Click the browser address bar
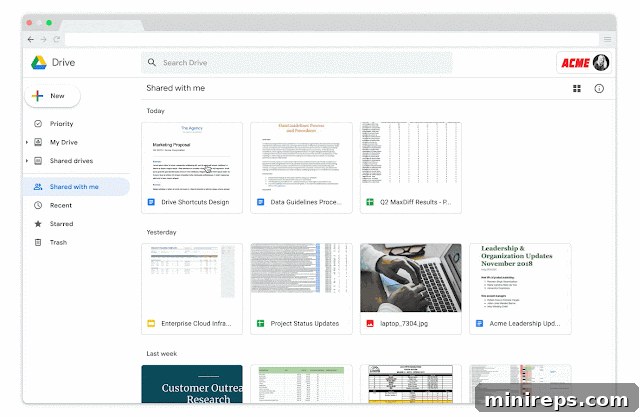This screenshot has height=417, width=640. (332, 40)
